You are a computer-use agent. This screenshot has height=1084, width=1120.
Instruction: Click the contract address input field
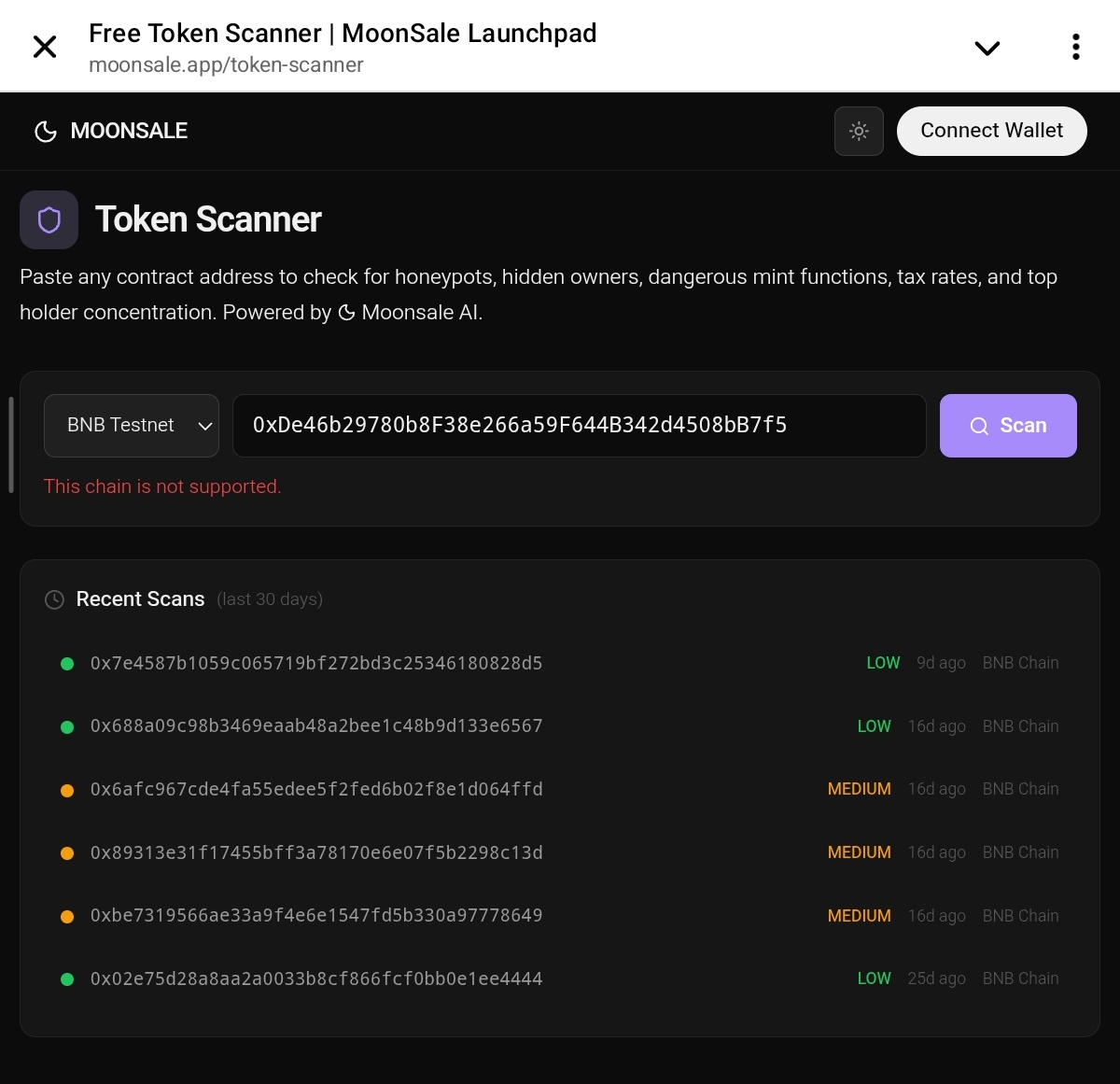579,426
